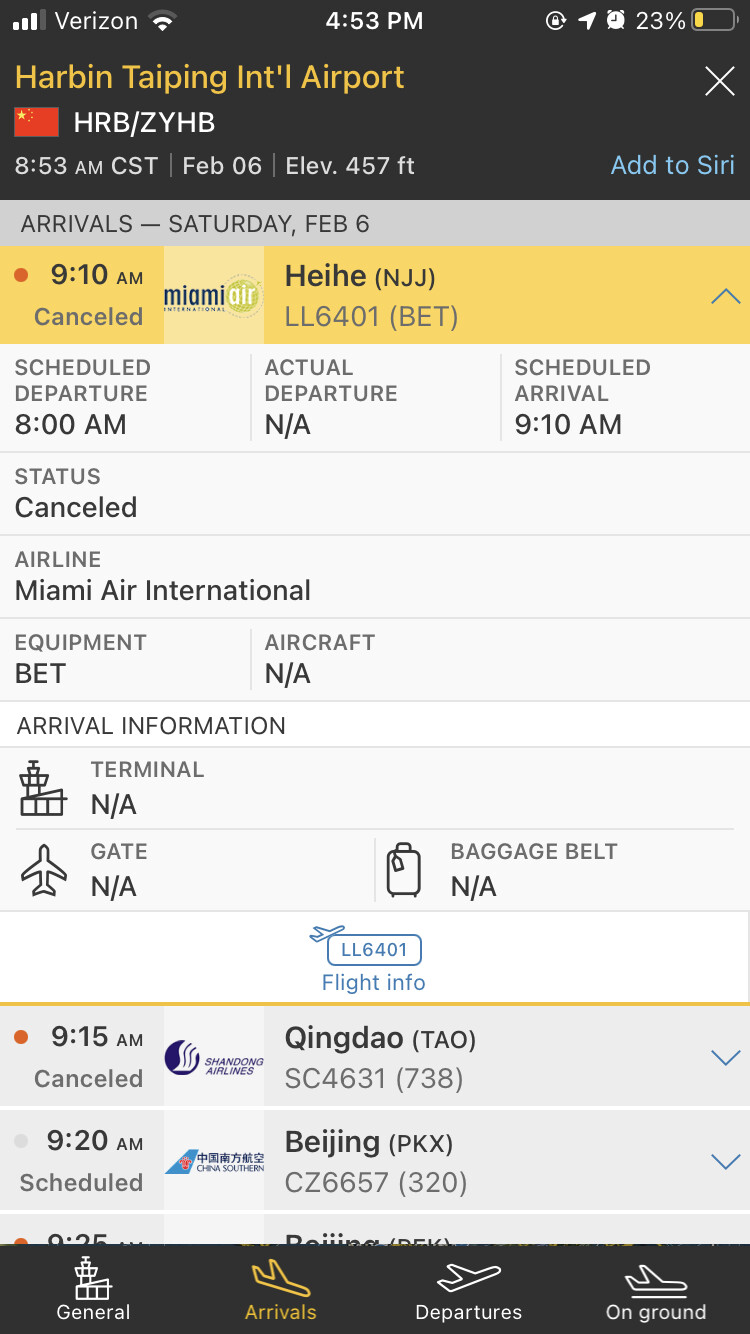The height and width of the screenshot is (1334, 750).
Task: Show the On ground tab
Action: coord(656,1291)
